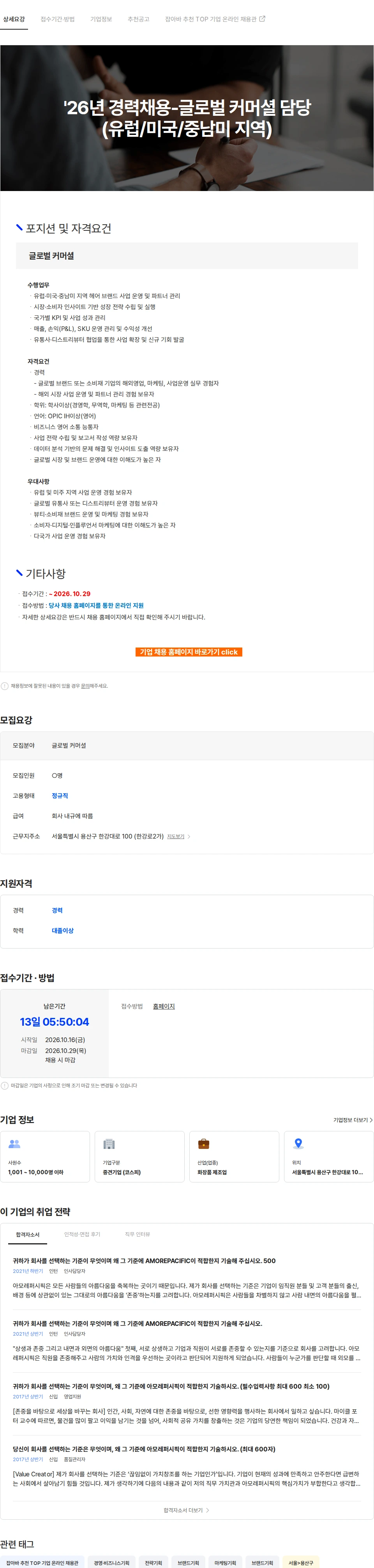Click the location pin icon in 위치 card
This screenshot has height=1568, width=374.
pos(298,1144)
